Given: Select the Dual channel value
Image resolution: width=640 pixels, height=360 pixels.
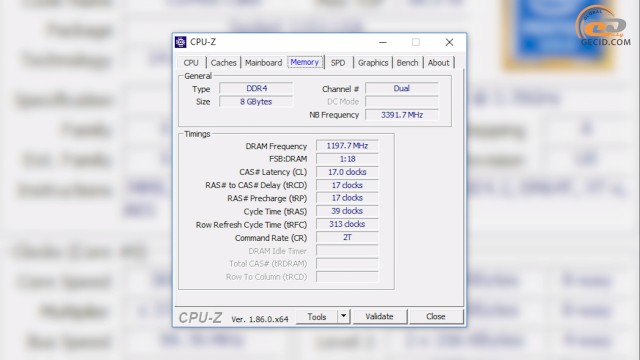Looking at the screenshot, I should click(402, 89).
